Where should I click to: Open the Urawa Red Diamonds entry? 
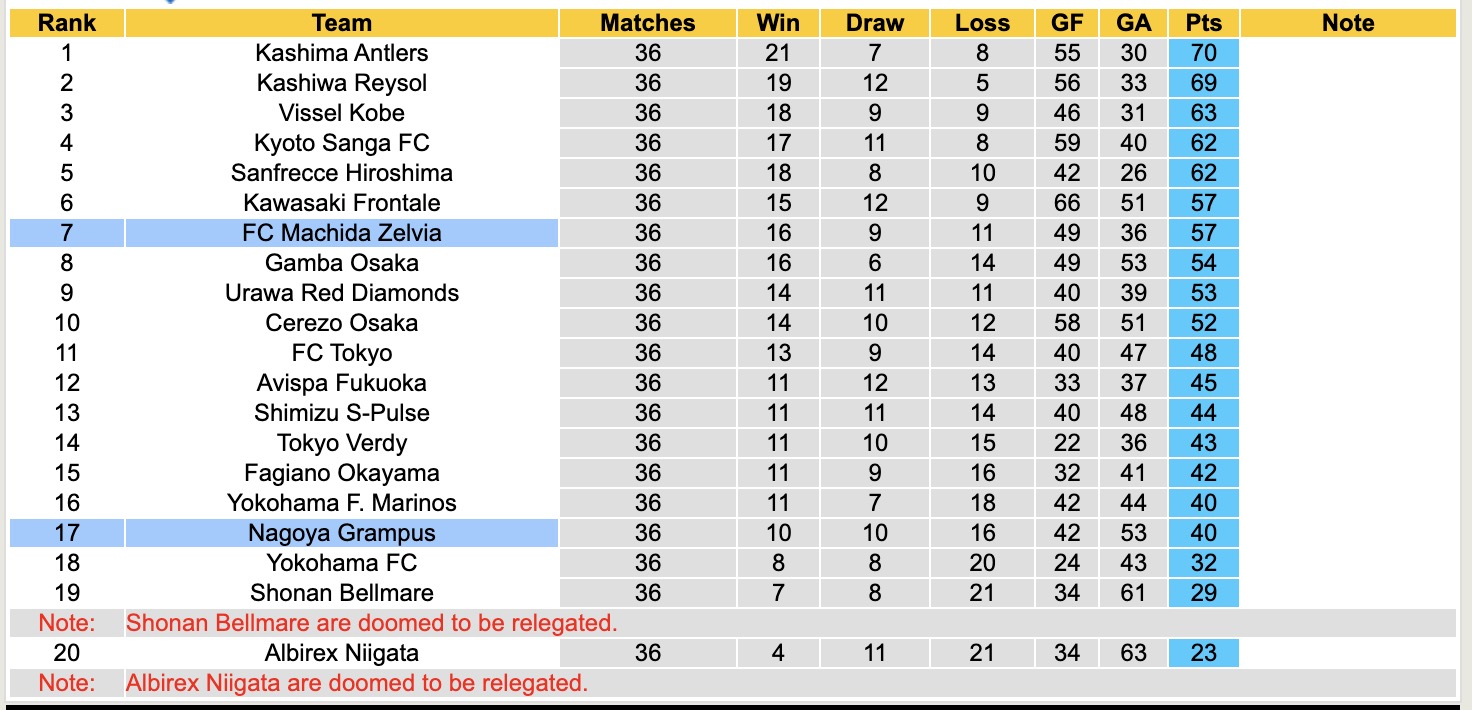click(x=341, y=293)
